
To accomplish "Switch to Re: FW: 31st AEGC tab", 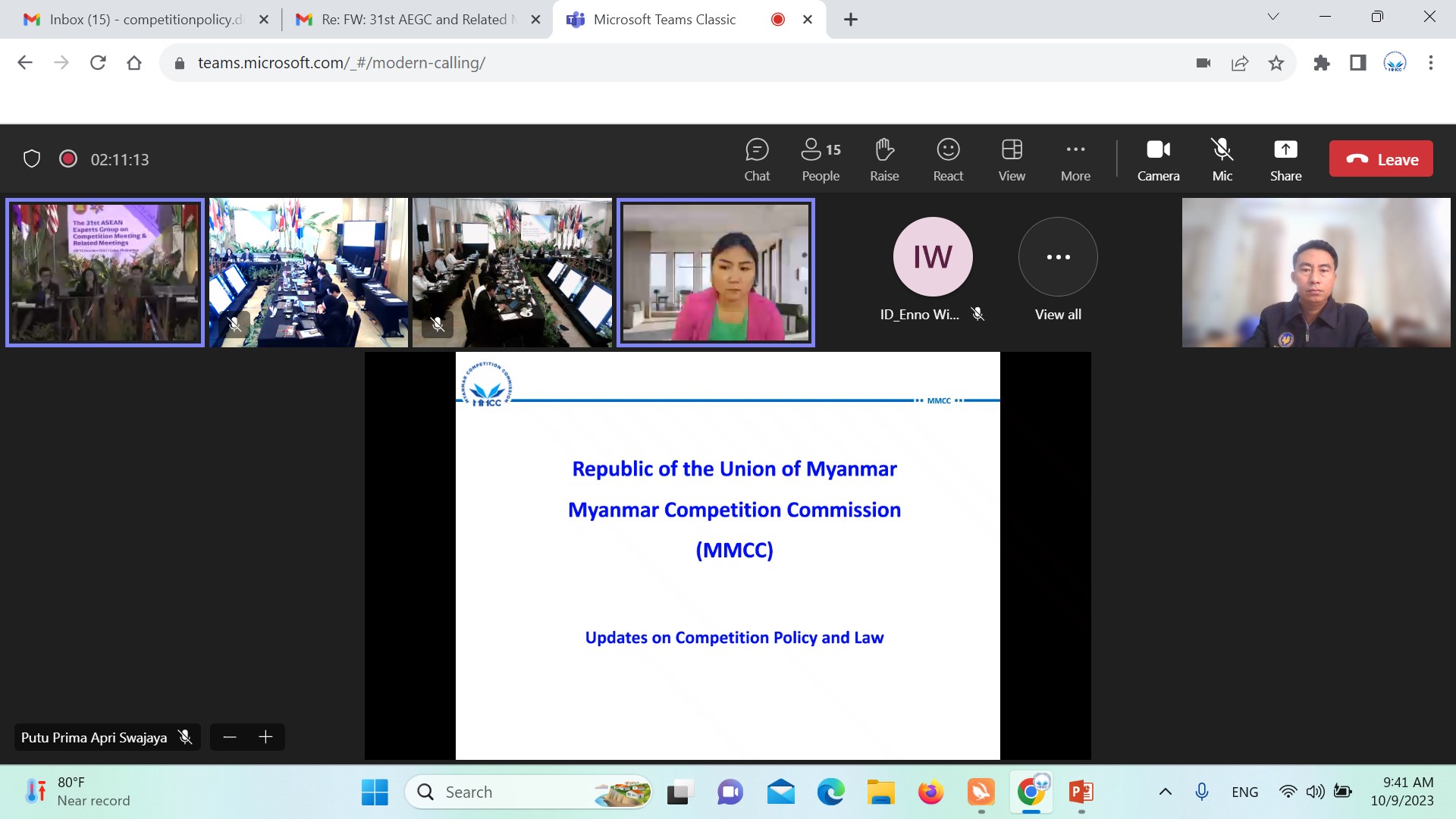I will point(413,20).
